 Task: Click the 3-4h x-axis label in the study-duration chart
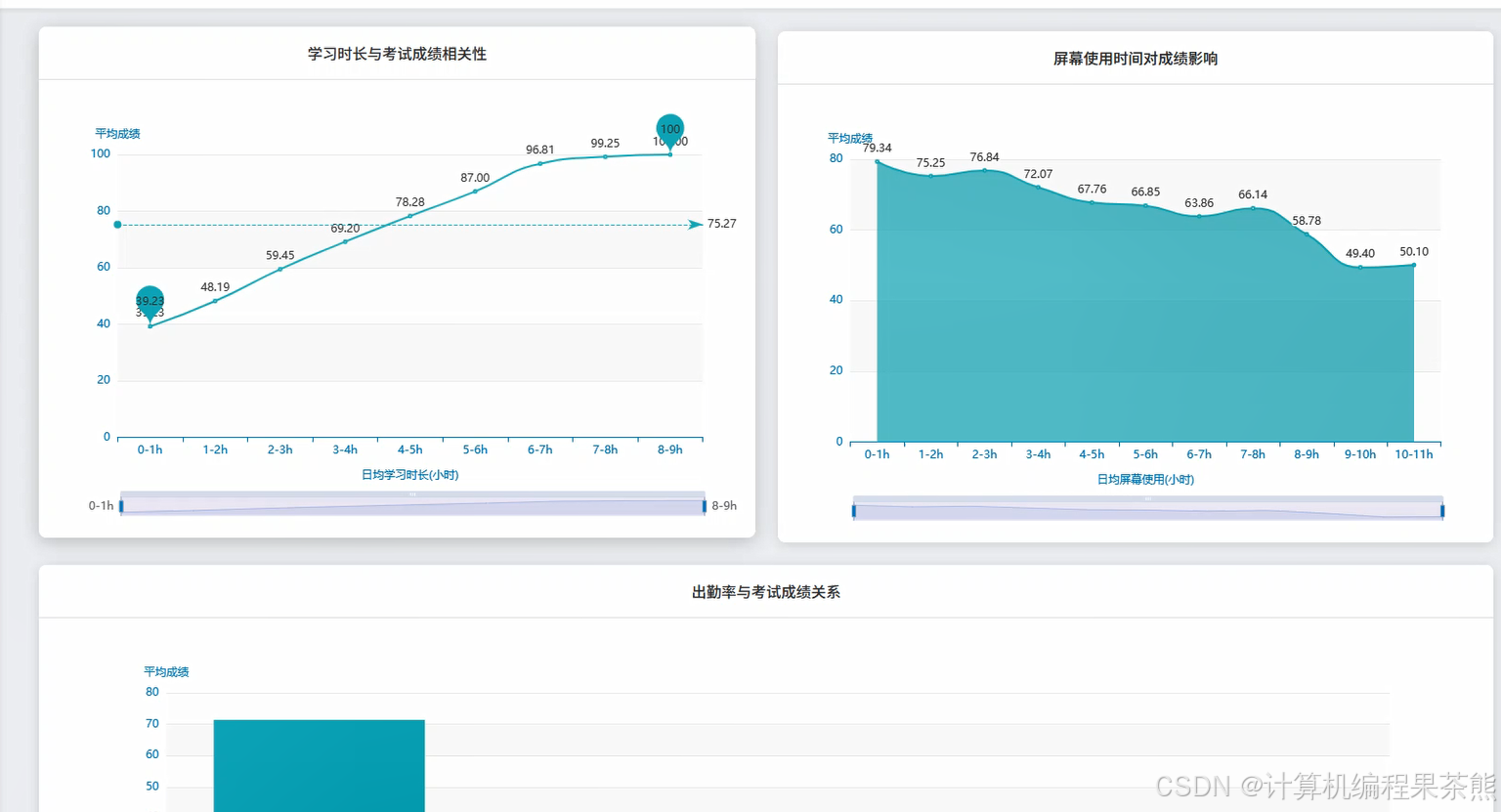tap(345, 449)
